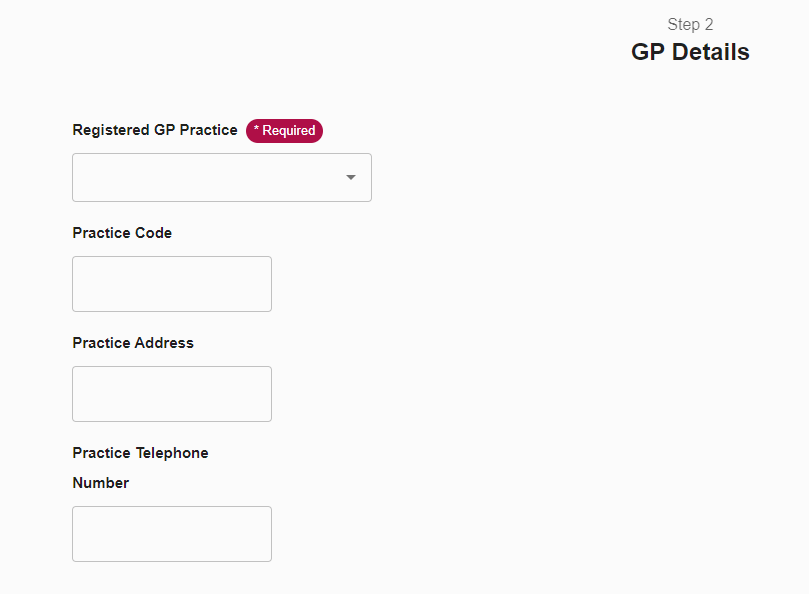Focus the Practice Address text box
Screen dimensions: 809x594
(172, 394)
